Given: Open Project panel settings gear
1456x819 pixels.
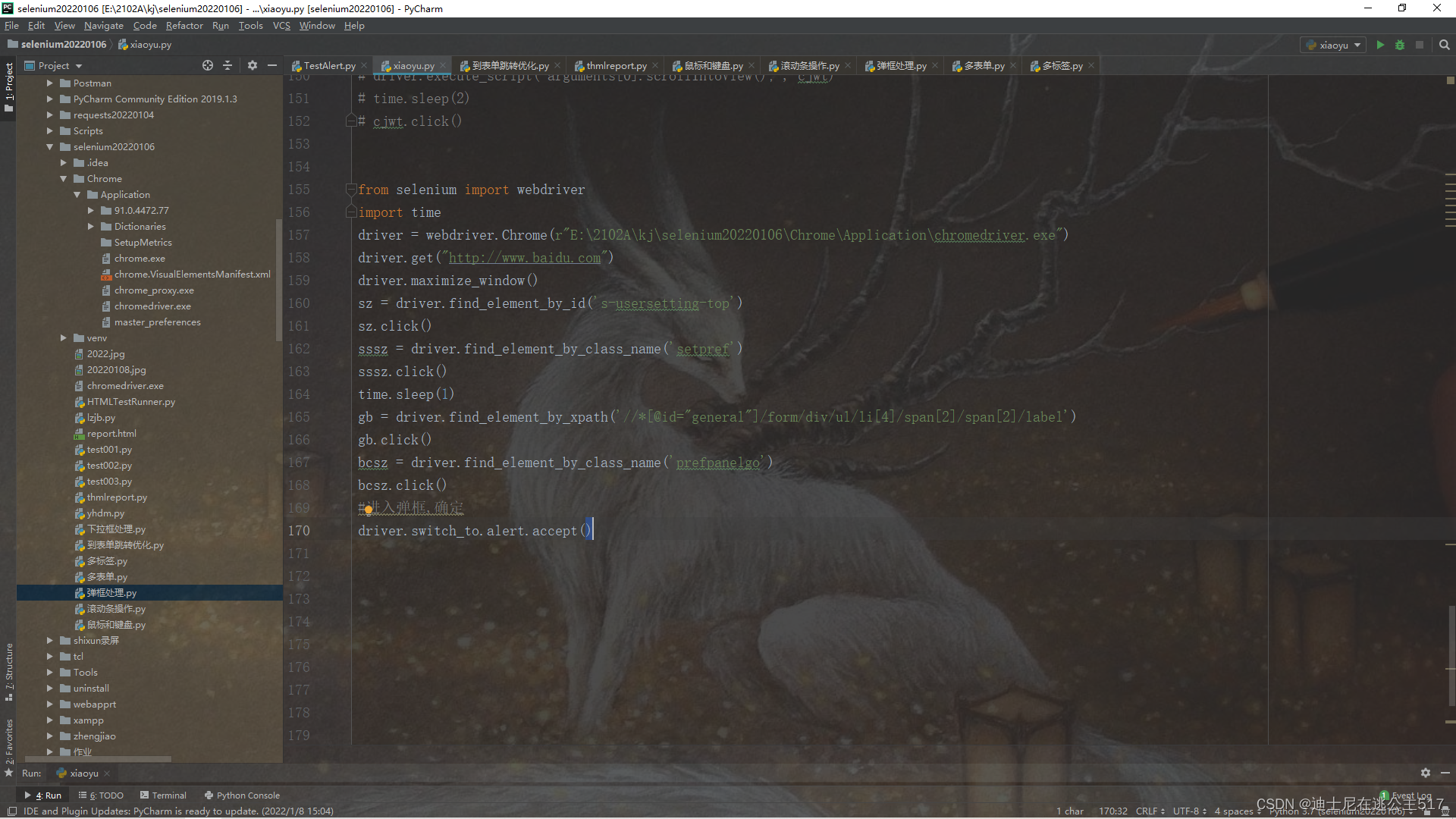Looking at the screenshot, I should pos(253,66).
